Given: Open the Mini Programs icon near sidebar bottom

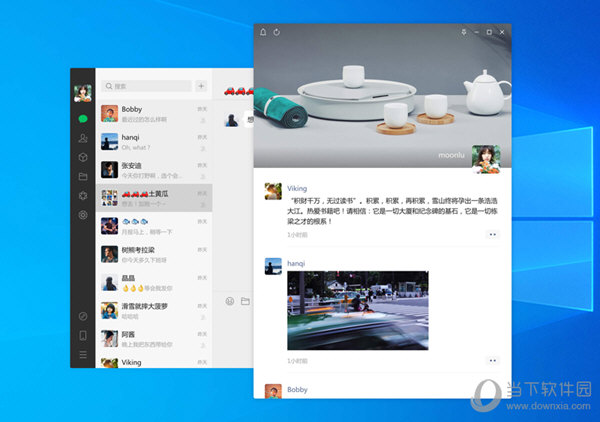Looking at the screenshot, I should click(82, 316).
